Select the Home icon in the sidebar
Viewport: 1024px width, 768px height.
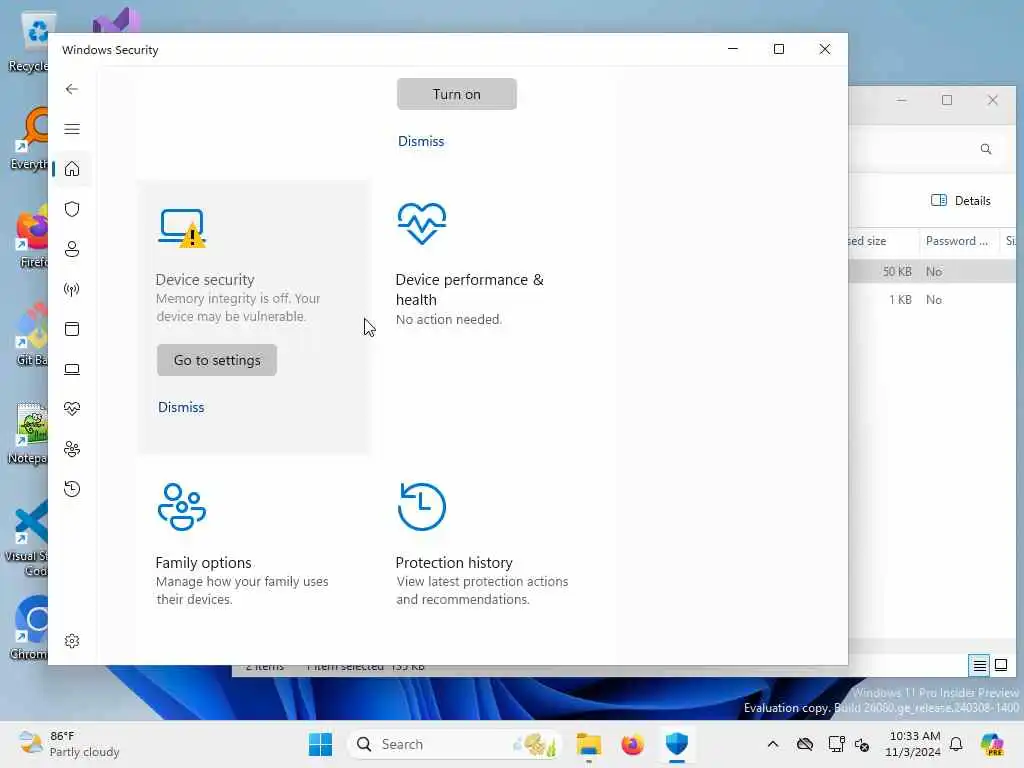click(x=72, y=169)
